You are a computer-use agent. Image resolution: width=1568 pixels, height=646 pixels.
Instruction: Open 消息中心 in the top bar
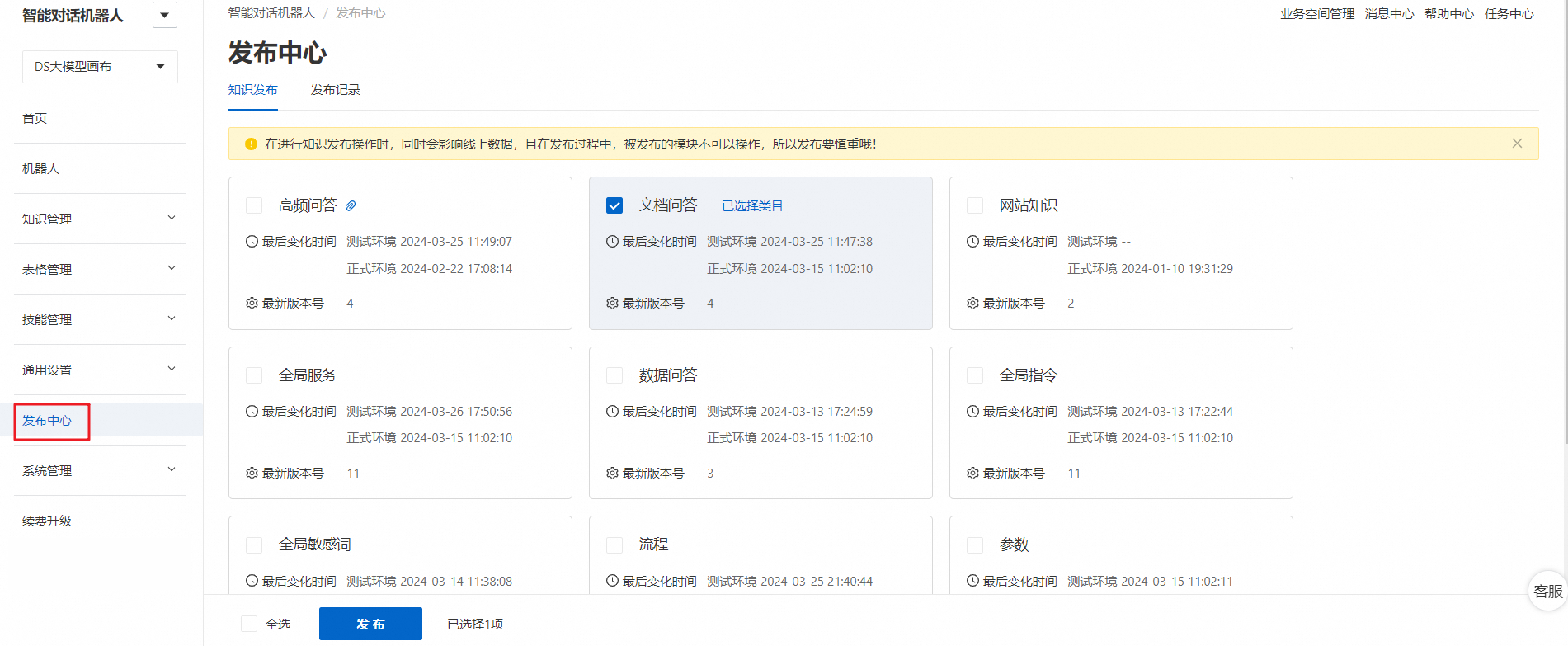(1389, 14)
